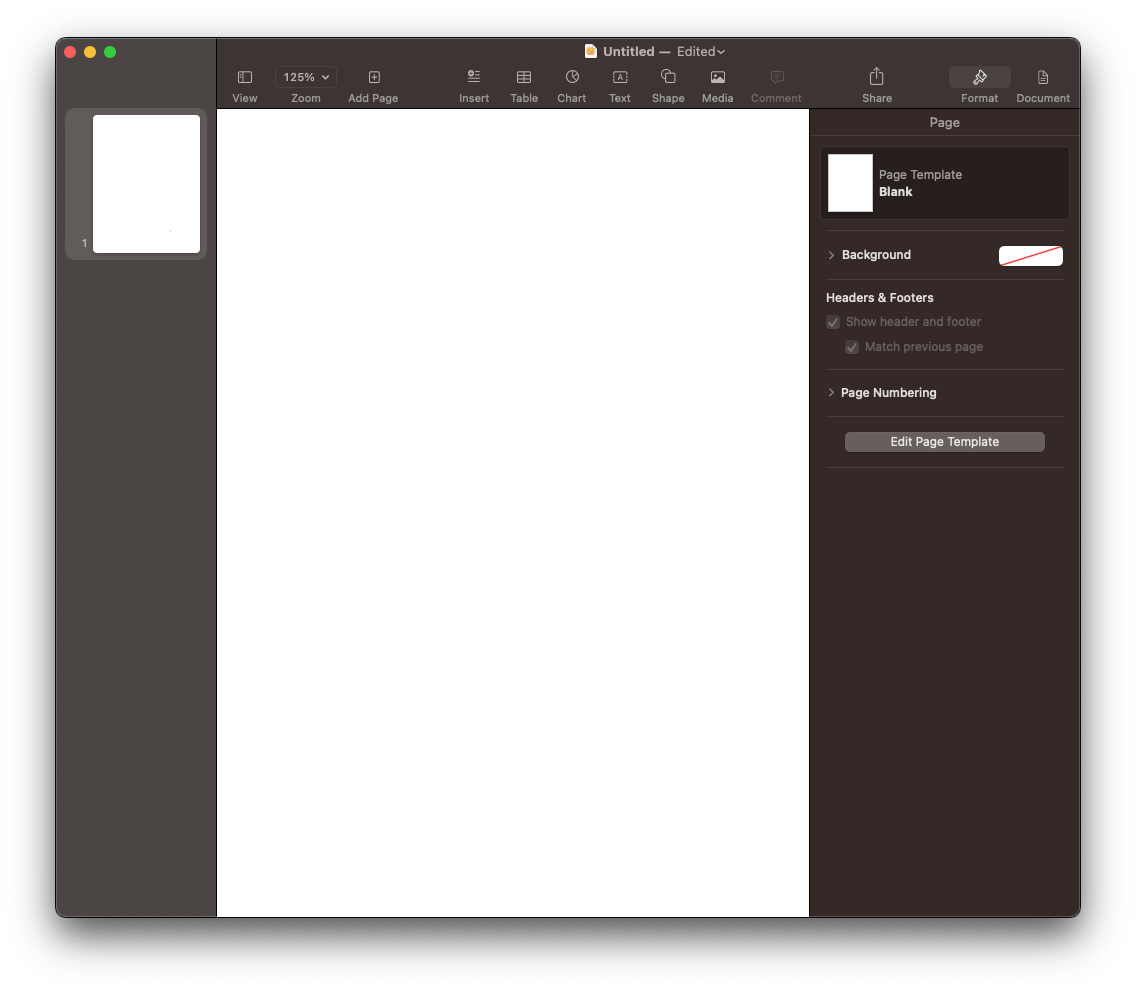
Task: Click the Edit Page Template button
Action: (x=944, y=441)
